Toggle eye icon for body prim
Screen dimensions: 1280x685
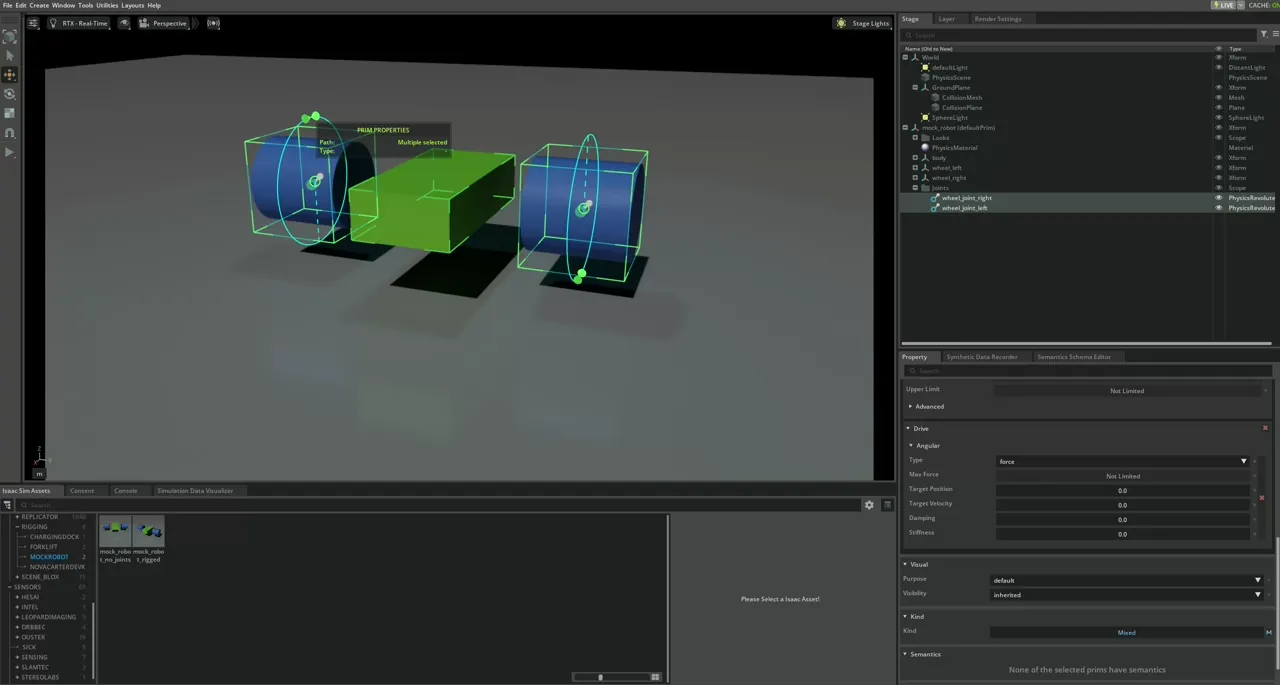point(1218,158)
